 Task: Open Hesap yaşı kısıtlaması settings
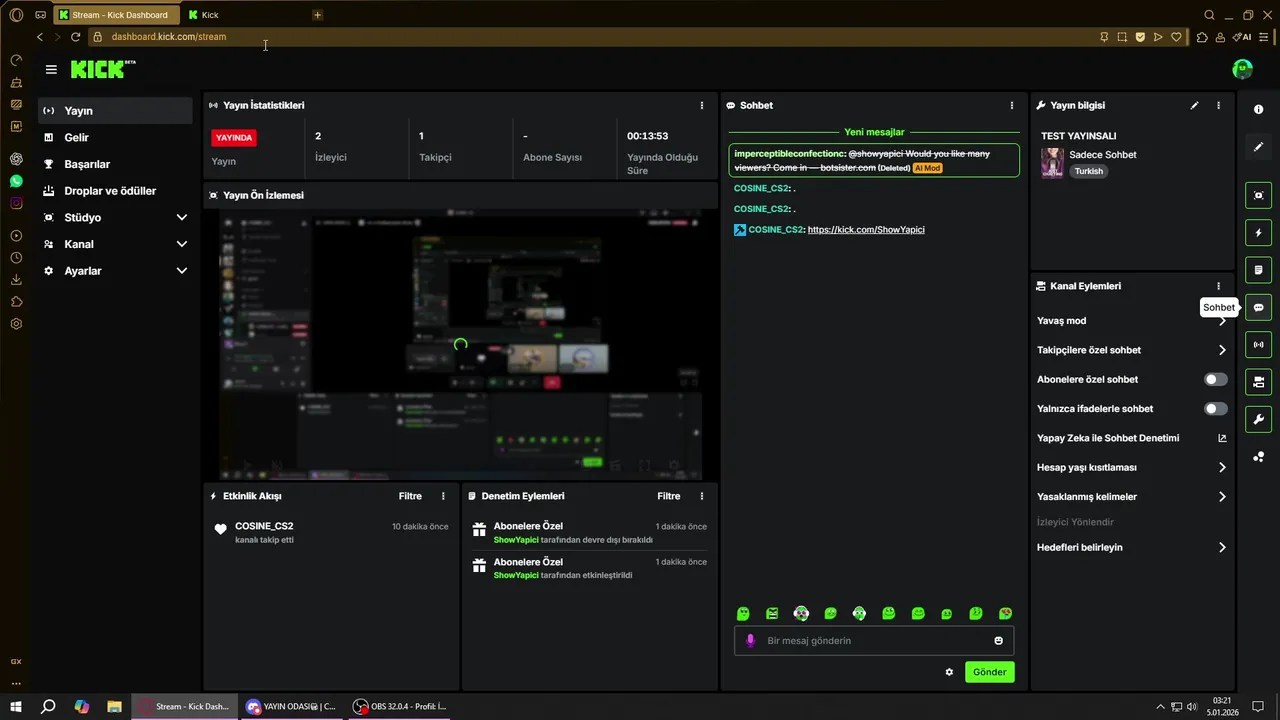(x=1131, y=467)
